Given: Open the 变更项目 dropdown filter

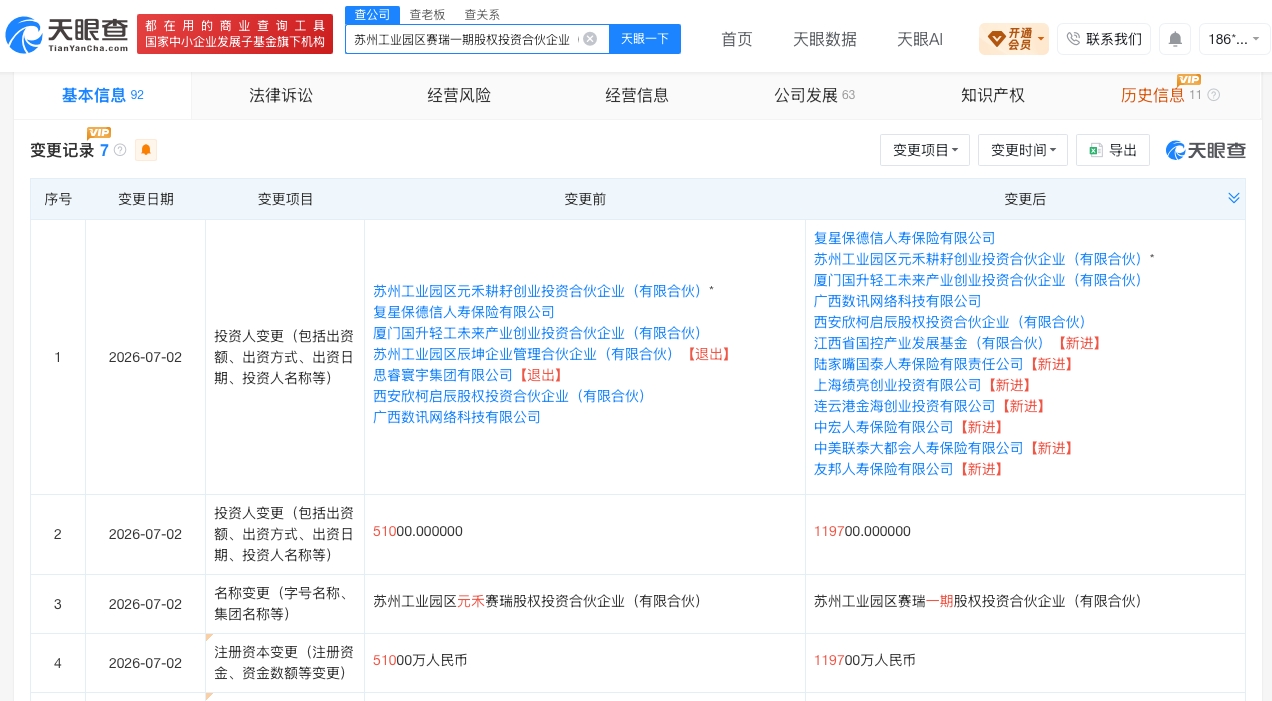Looking at the screenshot, I should 925,150.
